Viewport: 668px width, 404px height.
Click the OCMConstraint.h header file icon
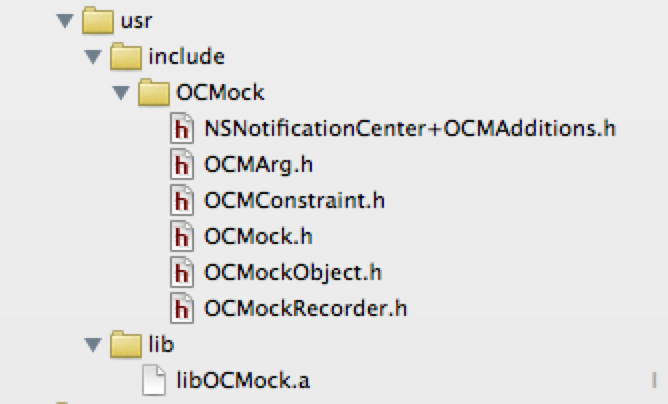(x=182, y=200)
